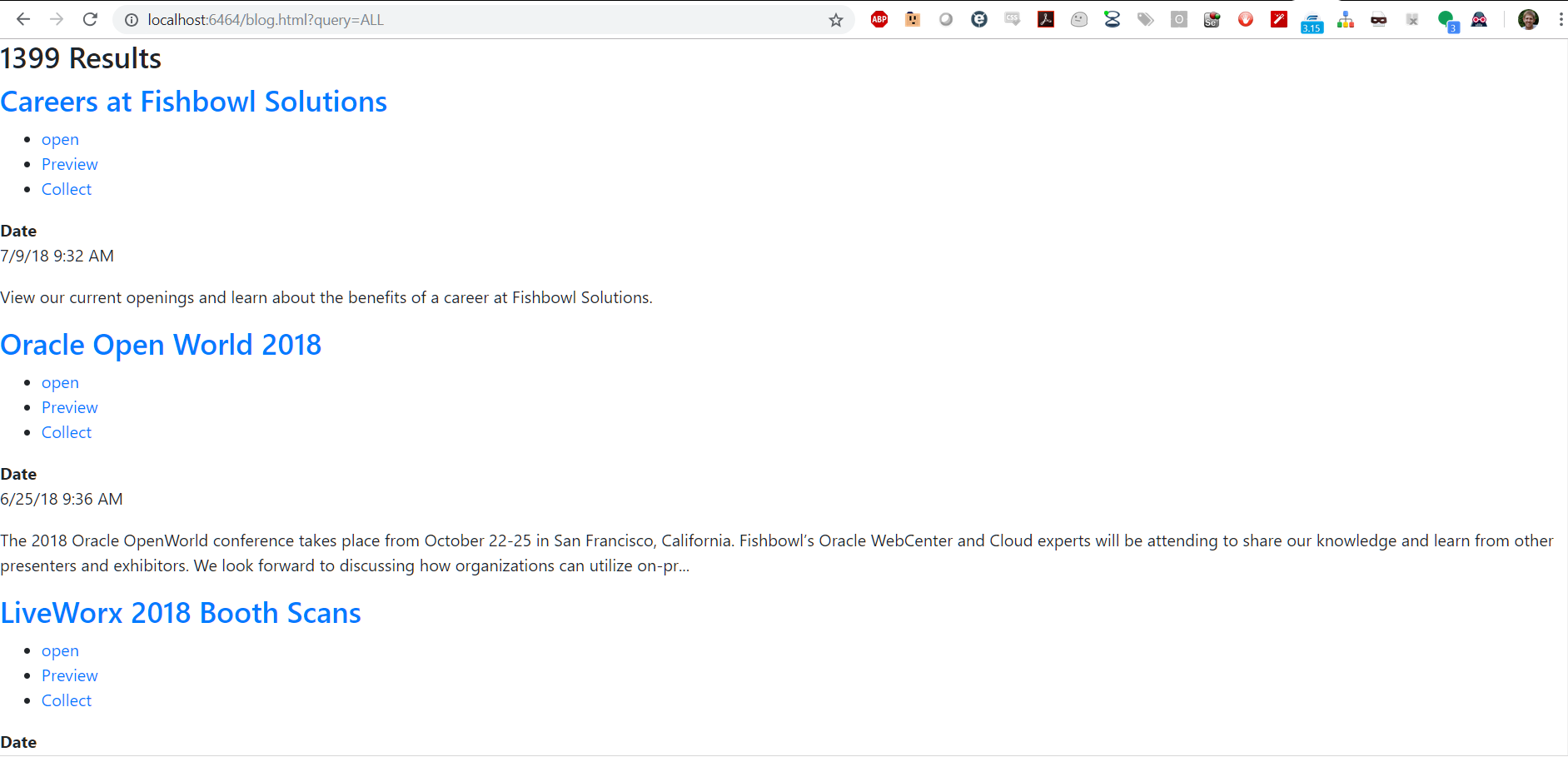This screenshot has width=1568, height=757.
Task: Click the greyed-out X extension icon
Action: (x=1412, y=19)
